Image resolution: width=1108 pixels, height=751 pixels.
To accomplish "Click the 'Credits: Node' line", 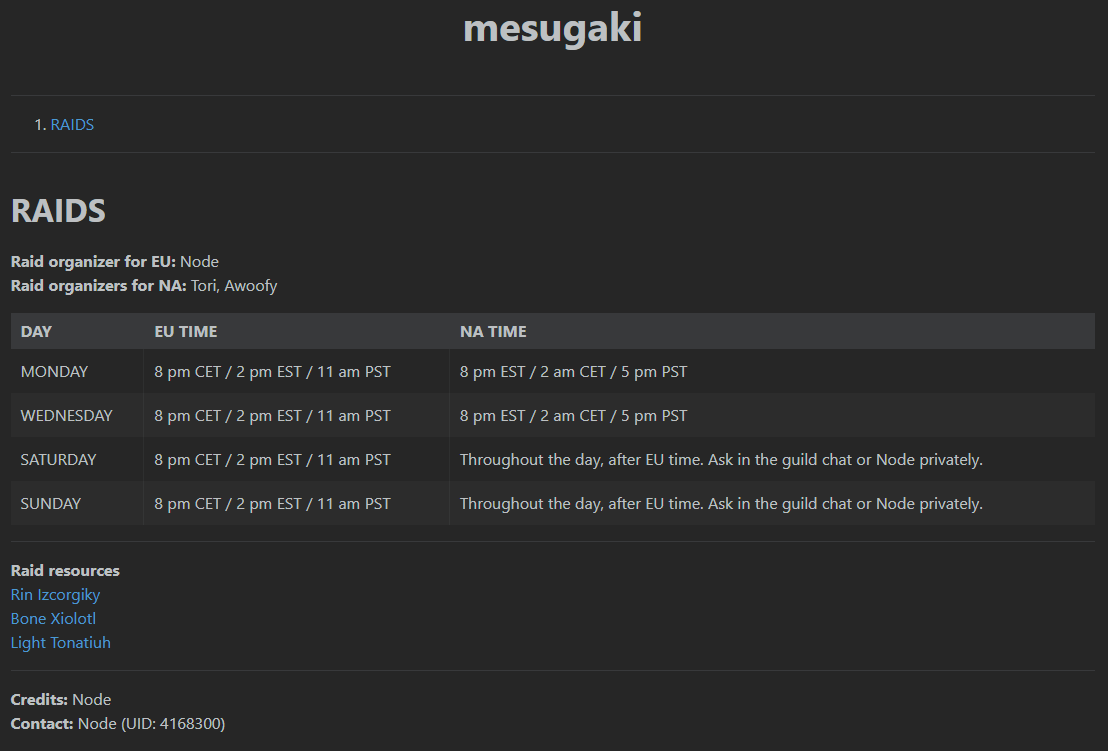I will point(61,699).
